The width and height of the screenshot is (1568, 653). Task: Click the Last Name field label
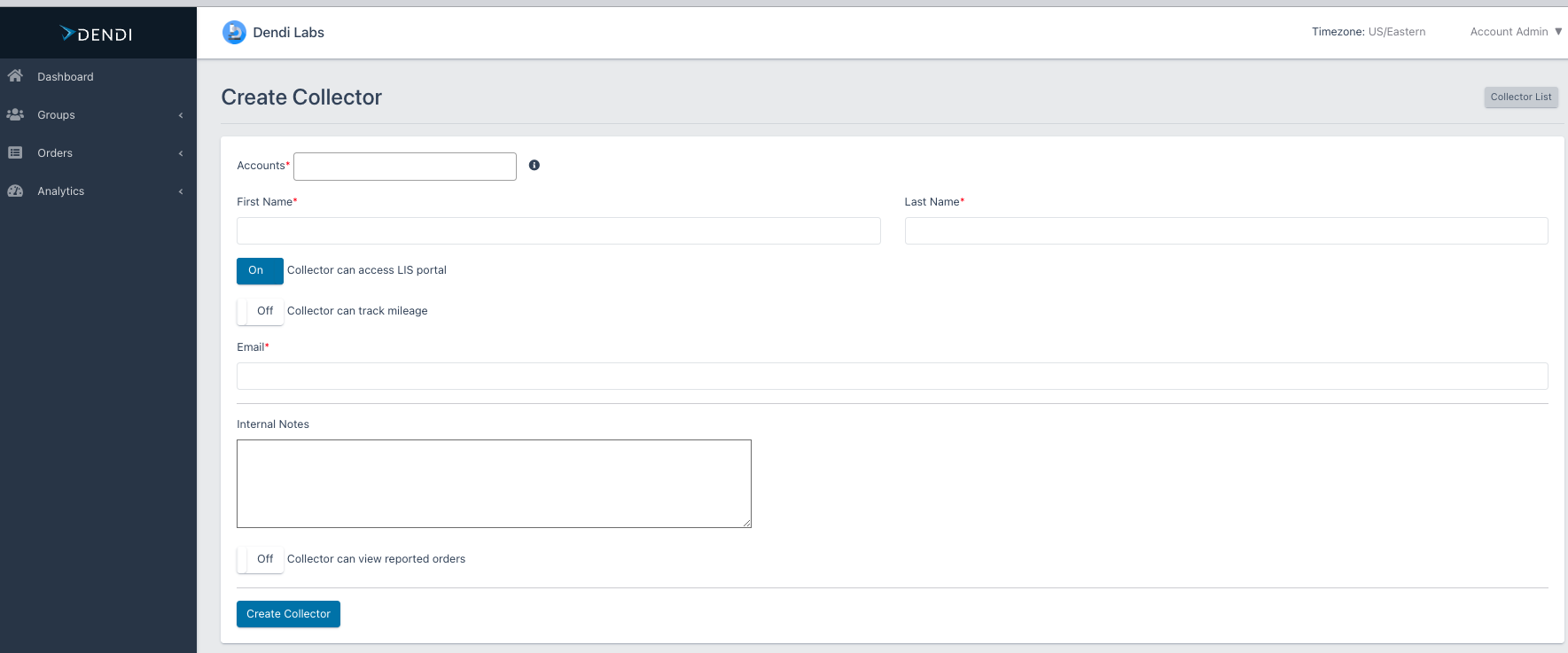coord(934,202)
